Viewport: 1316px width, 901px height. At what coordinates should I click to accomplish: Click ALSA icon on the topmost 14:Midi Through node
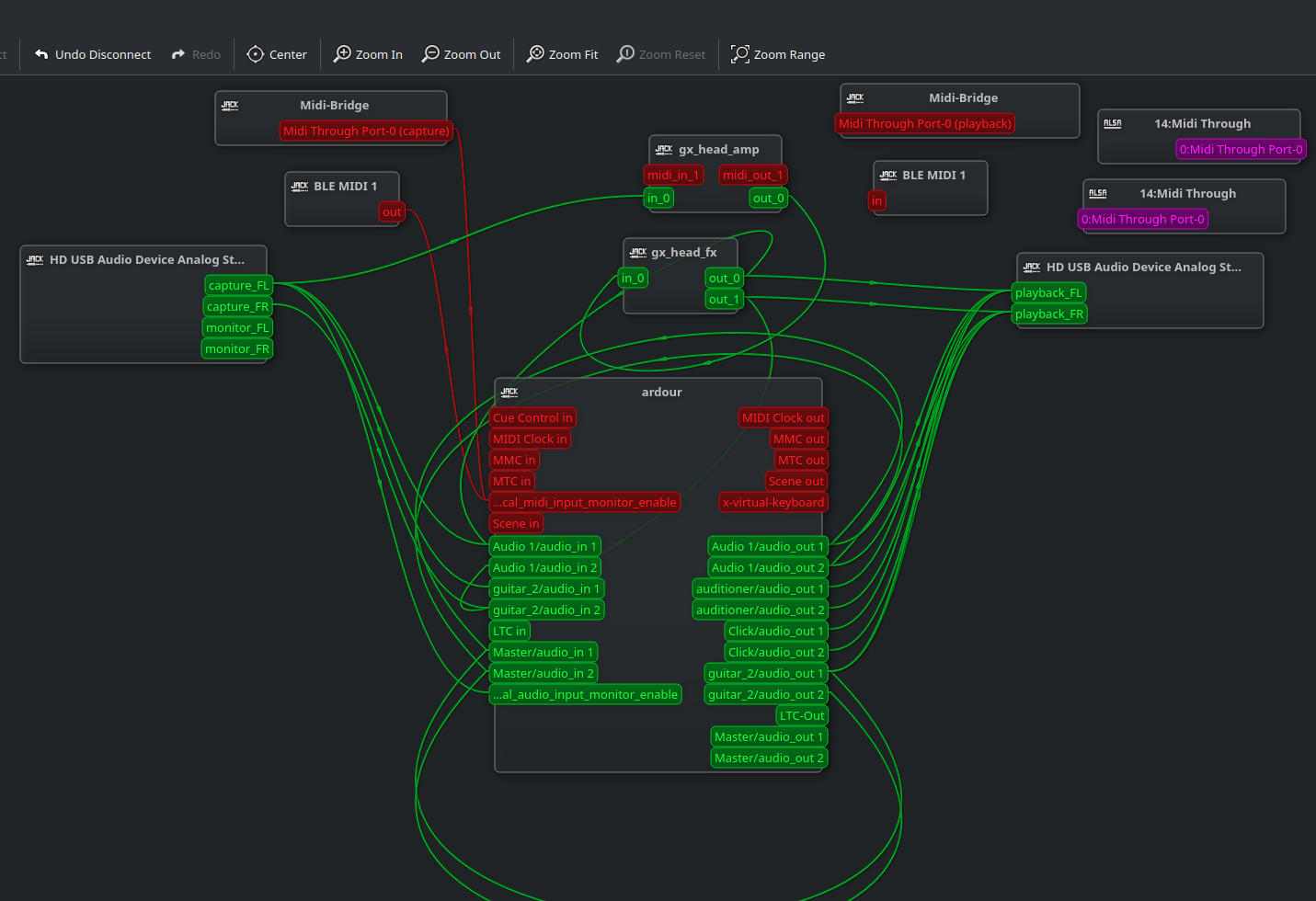click(1113, 123)
